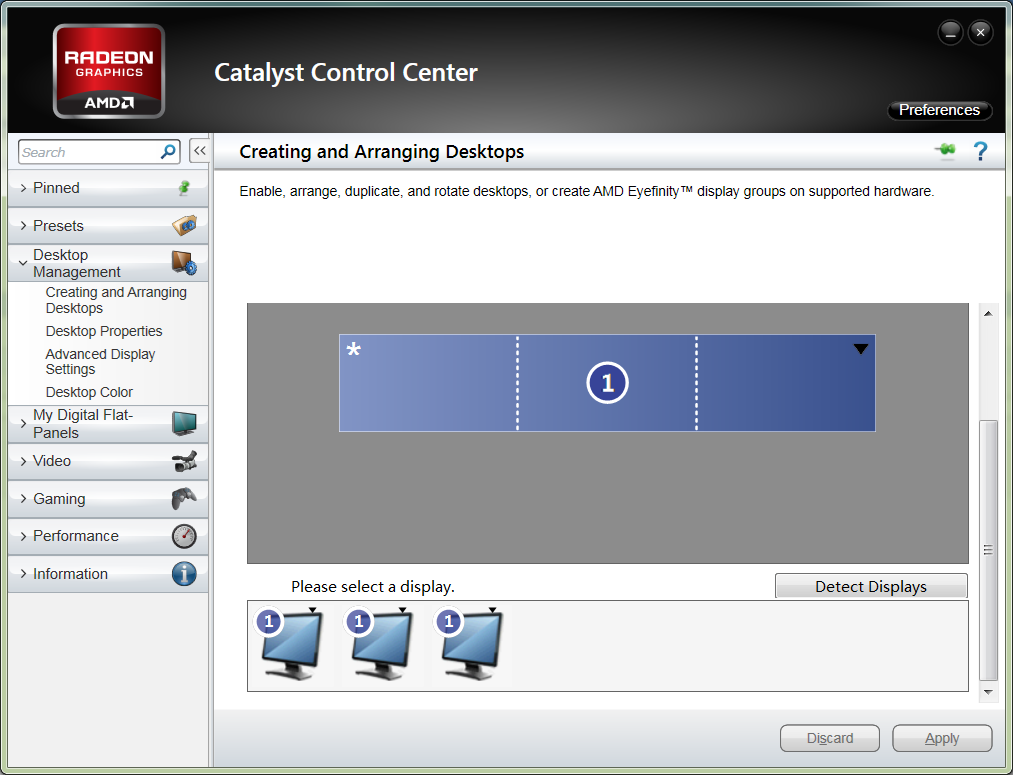This screenshot has height=775, width=1013.
Task: Open Desktop Properties page
Action: [104, 331]
